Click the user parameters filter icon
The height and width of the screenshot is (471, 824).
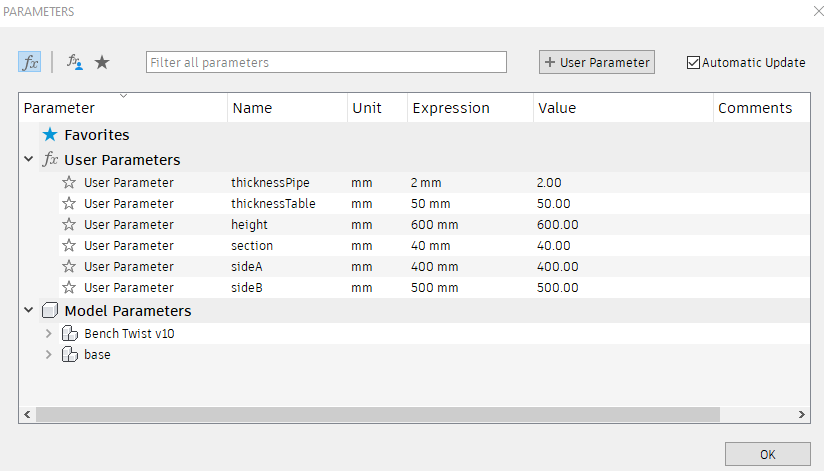pos(75,62)
